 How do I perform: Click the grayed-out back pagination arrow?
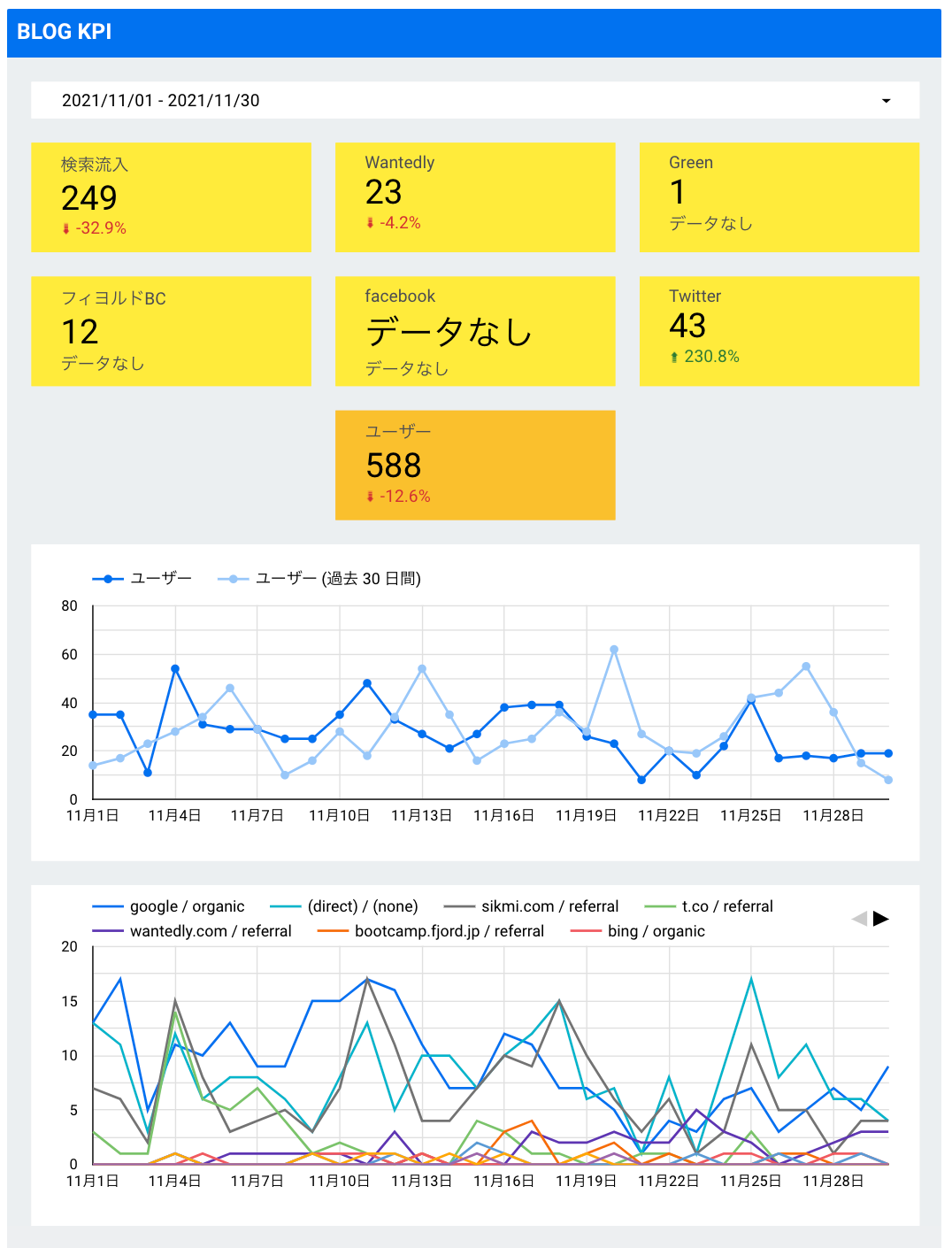(x=858, y=919)
